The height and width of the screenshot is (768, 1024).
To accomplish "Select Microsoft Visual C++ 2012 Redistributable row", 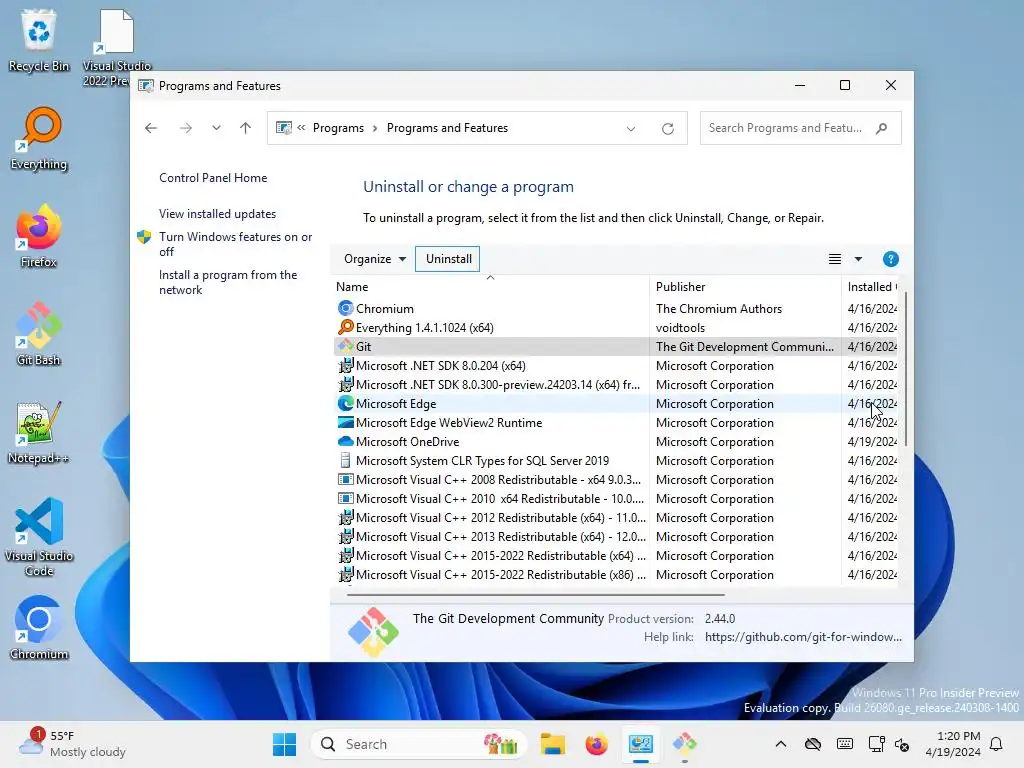I will 616,517.
